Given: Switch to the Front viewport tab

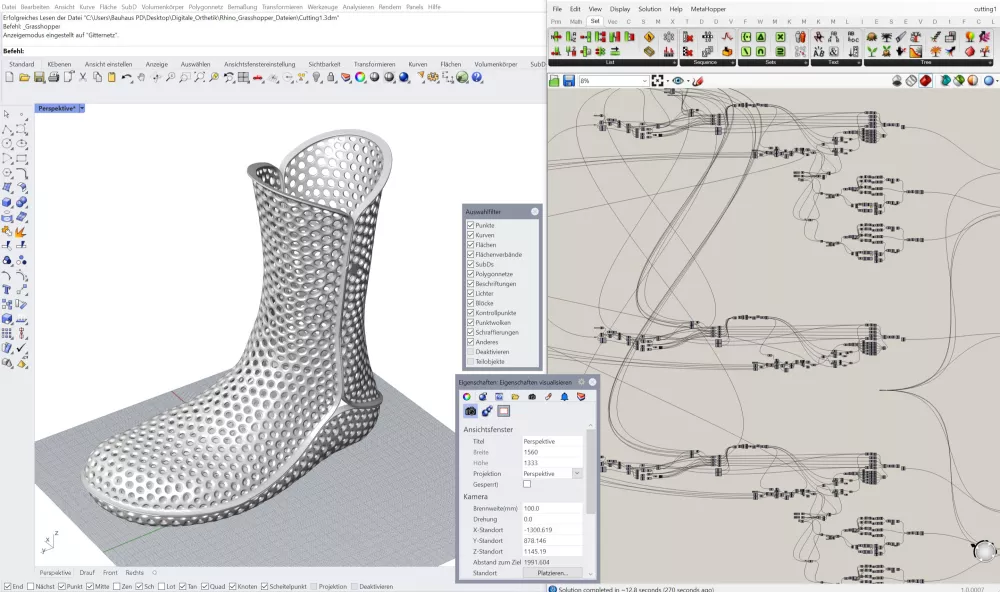Looking at the screenshot, I should [x=110, y=573].
